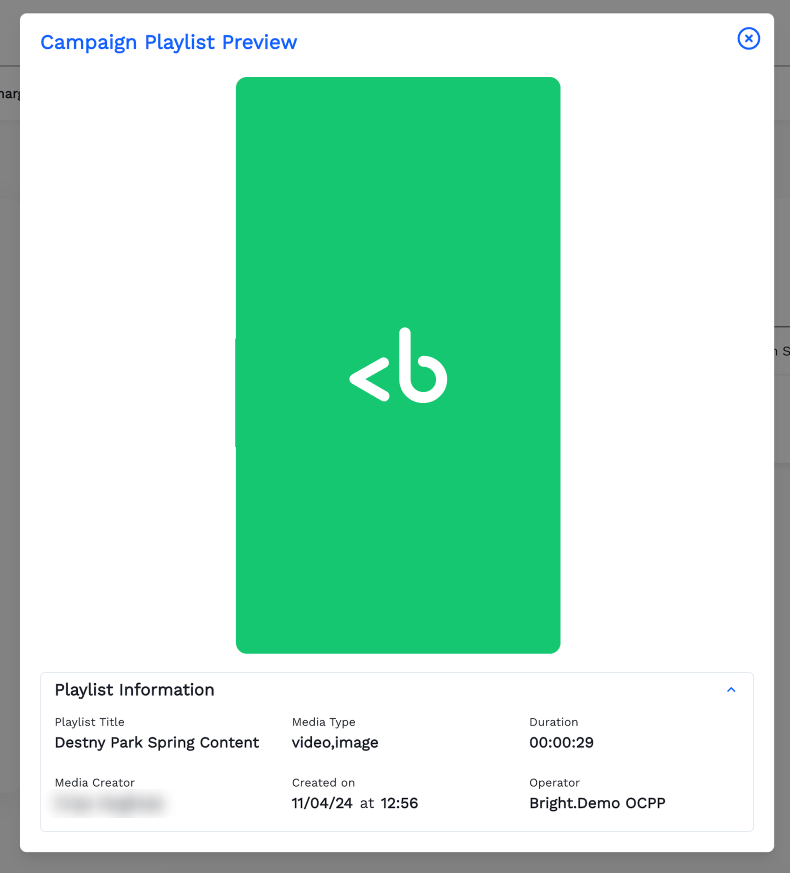790x873 pixels.
Task: Collapse the Playlist Information section chevron
Action: 731,690
